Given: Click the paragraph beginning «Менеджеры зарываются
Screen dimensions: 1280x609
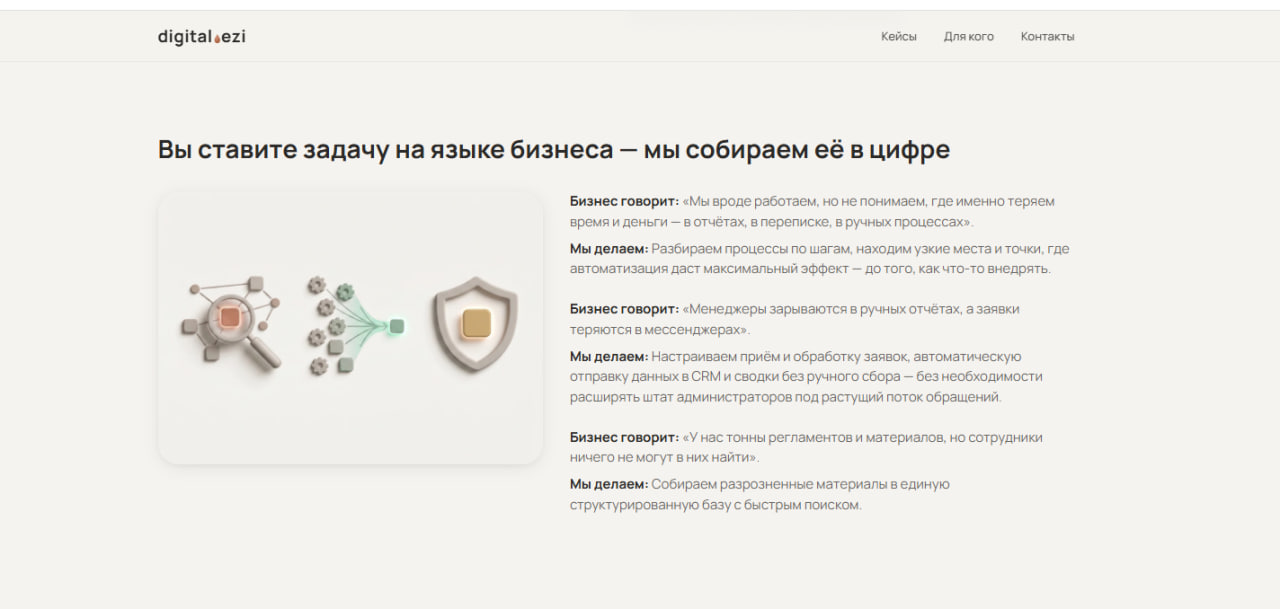Looking at the screenshot, I should [795, 319].
